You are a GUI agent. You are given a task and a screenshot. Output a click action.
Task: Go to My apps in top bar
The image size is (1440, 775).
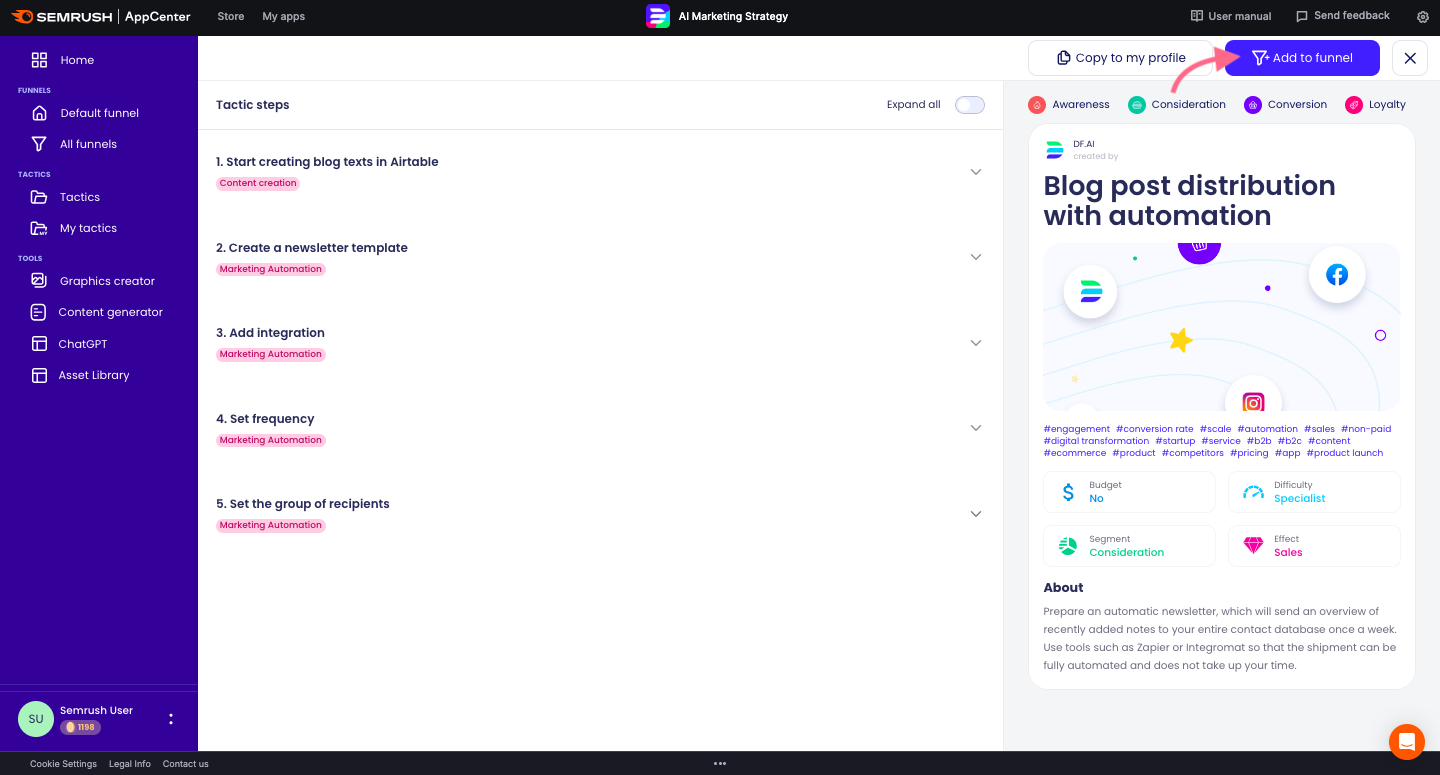click(x=283, y=17)
